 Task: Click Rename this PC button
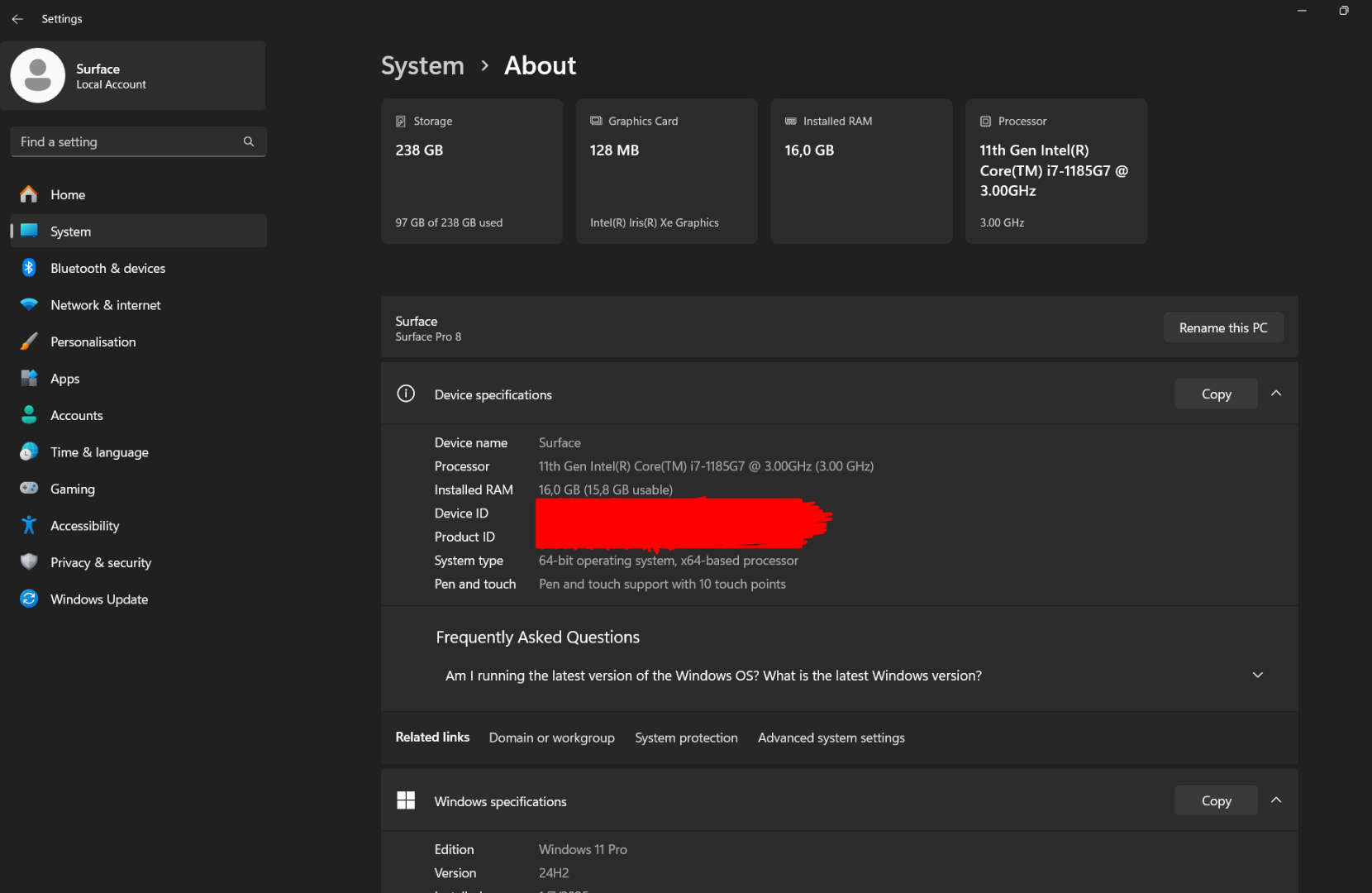click(x=1223, y=327)
